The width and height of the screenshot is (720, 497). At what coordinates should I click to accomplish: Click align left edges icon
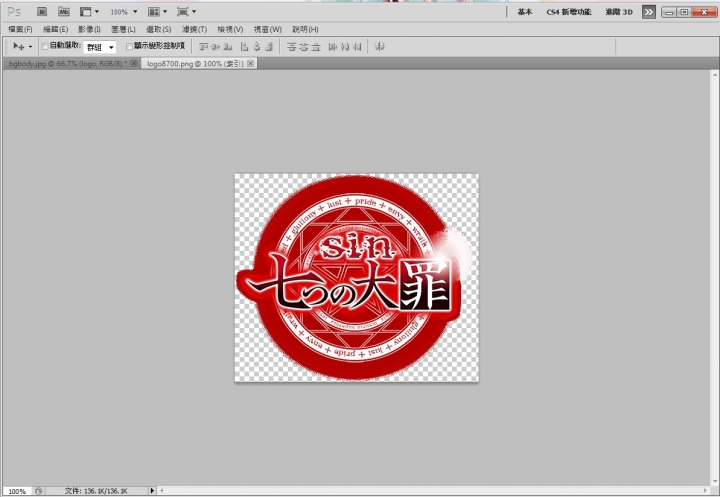[x=244, y=46]
